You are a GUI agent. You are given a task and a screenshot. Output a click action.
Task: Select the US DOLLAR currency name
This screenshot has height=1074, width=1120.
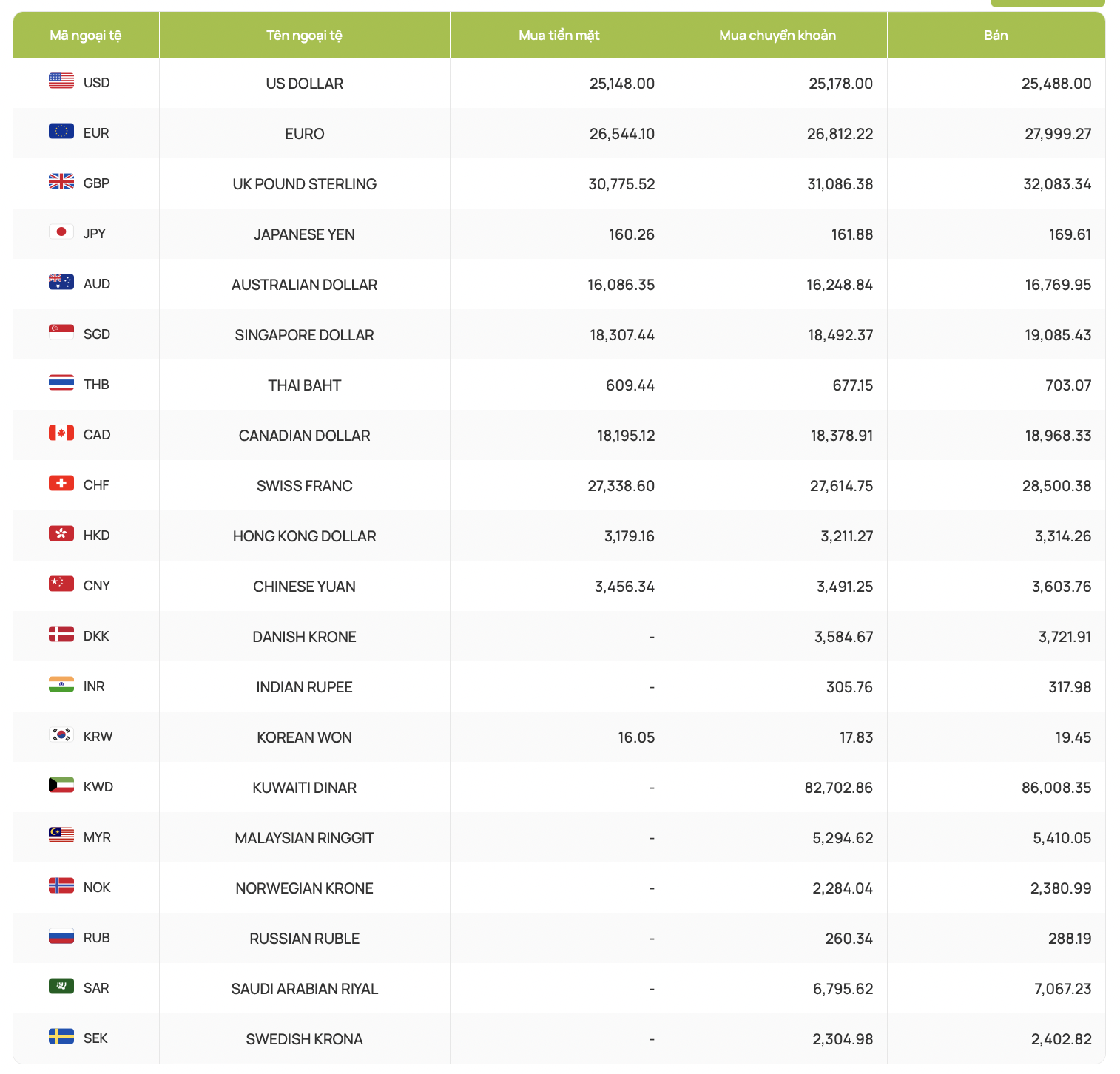pos(305,84)
